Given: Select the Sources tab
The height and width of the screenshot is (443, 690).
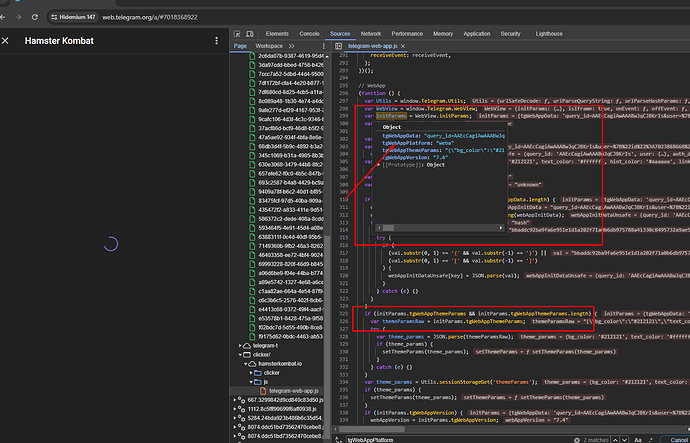Looking at the screenshot, I should [340, 34].
